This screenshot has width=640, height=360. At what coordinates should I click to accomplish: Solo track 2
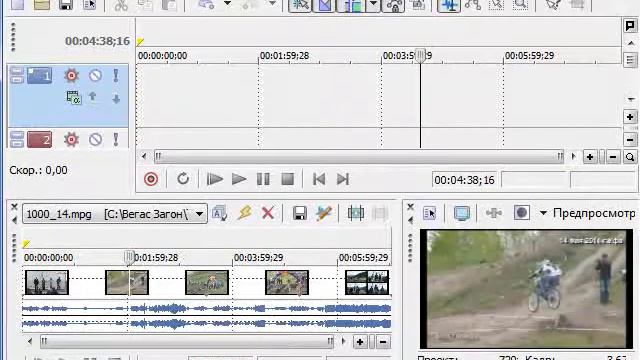coord(116,140)
